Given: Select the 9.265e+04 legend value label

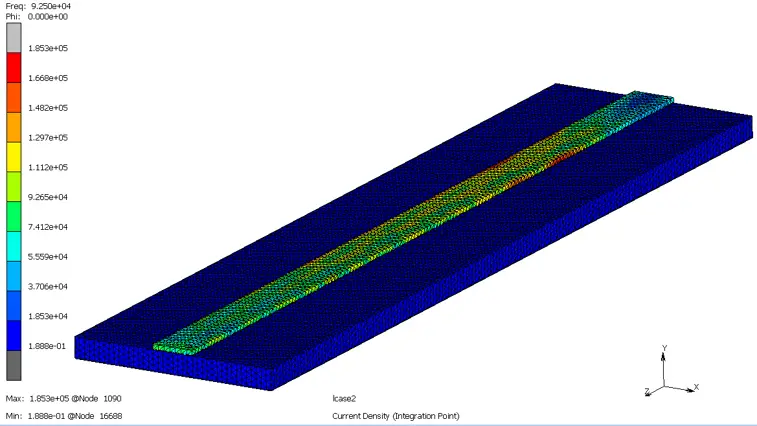Looking at the screenshot, I should point(47,197).
